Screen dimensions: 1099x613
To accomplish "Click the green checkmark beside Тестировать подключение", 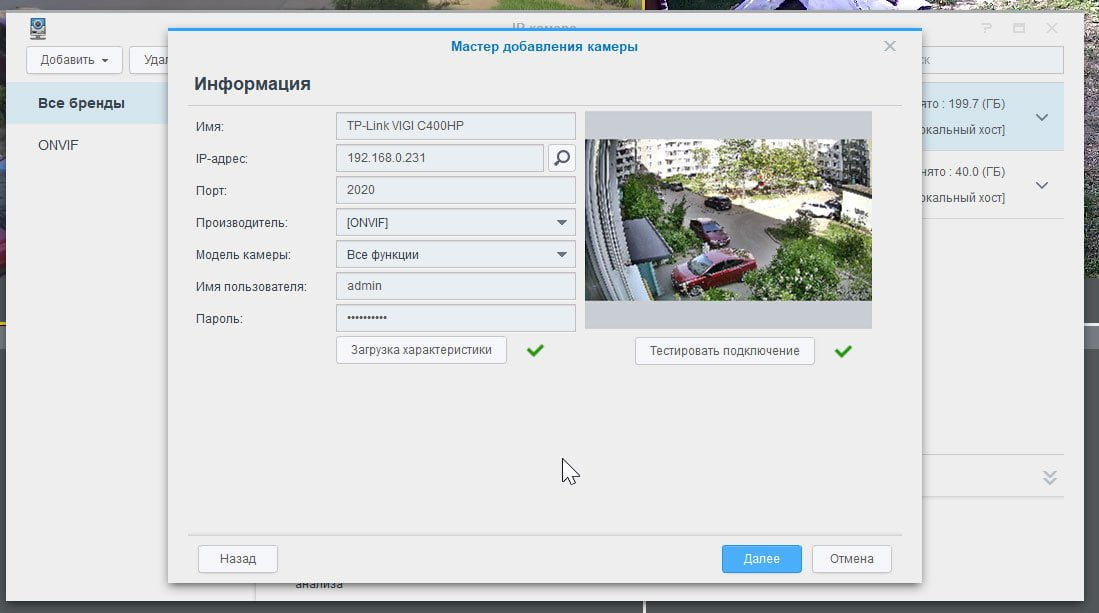I will click(843, 351).
